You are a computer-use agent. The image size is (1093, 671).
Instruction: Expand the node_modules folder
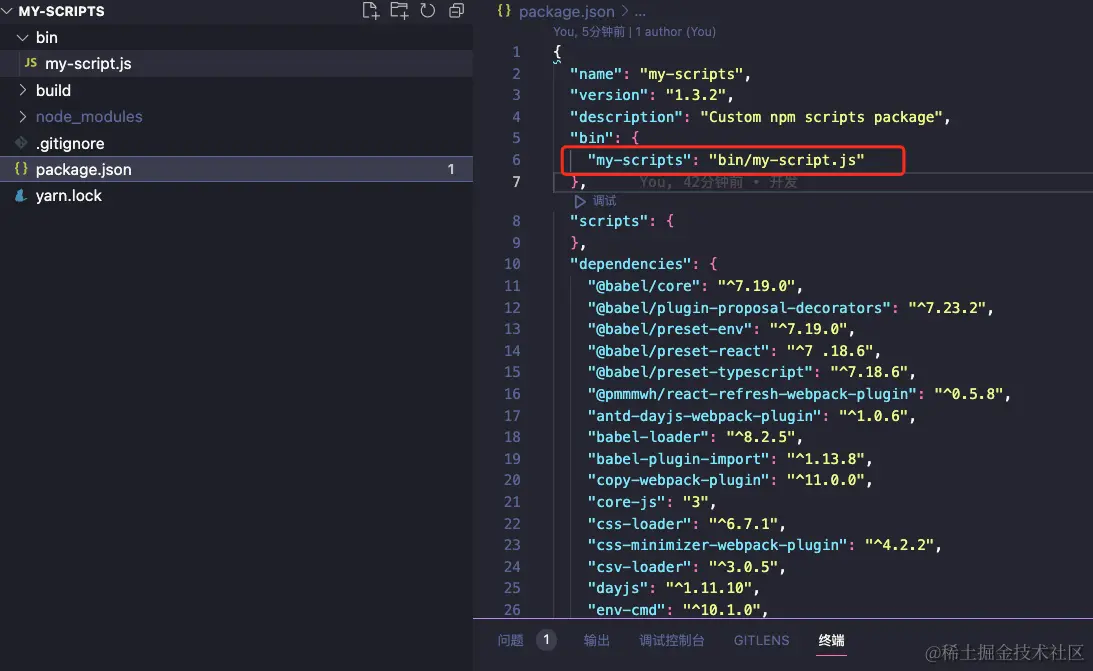(22, 116)
